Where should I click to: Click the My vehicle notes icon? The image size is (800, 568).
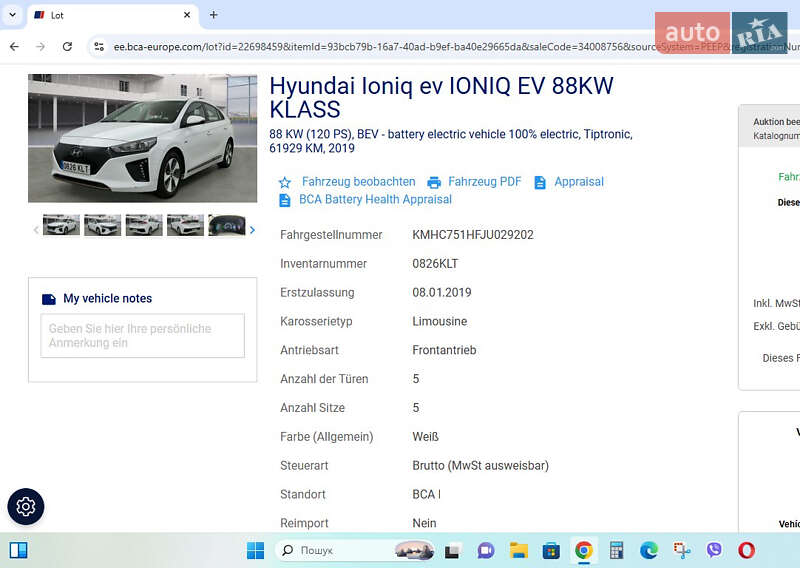point(48,299)
